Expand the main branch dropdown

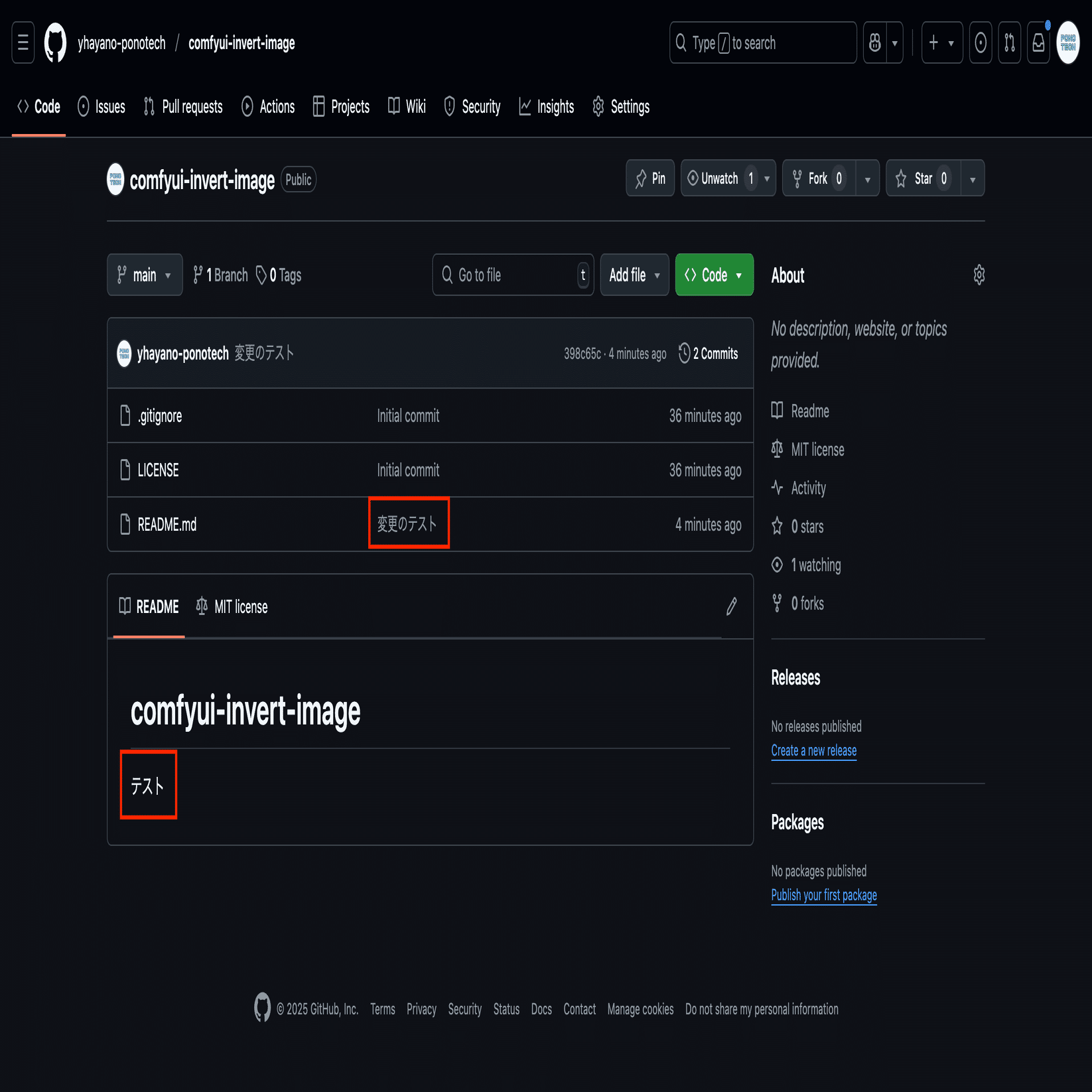point(145,275)
